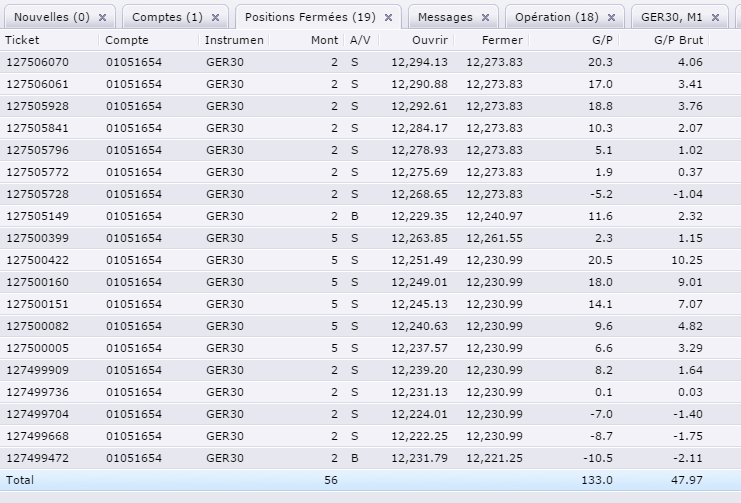Close the Positions Fermées tab x icon
The image size is (741, 503).
point(388,18)
